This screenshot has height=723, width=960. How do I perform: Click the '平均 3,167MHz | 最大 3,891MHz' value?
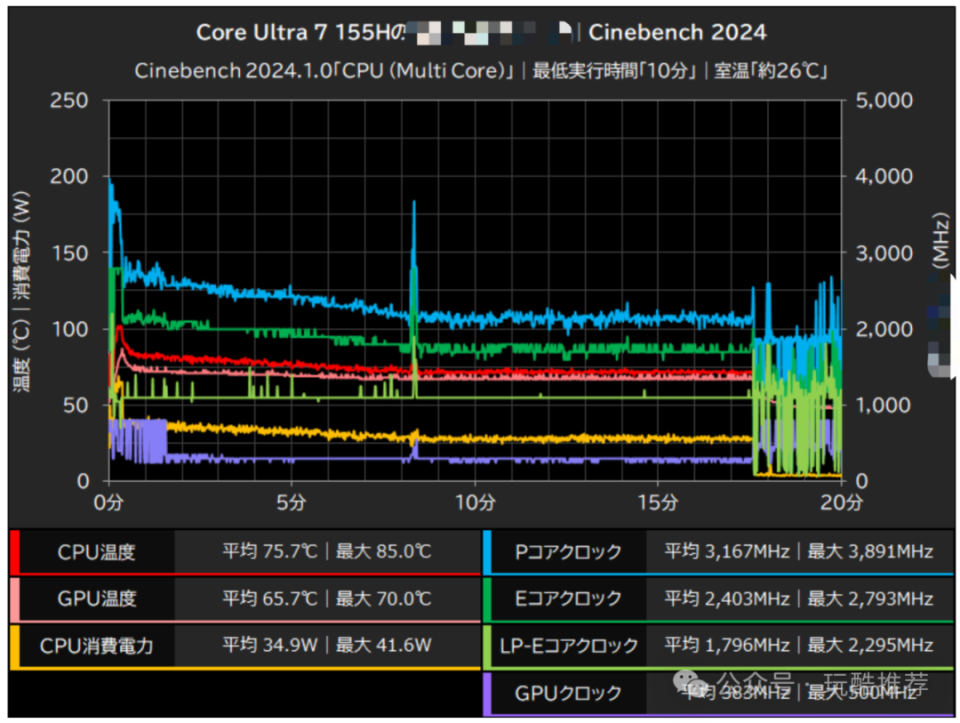[x=799, y=552]
